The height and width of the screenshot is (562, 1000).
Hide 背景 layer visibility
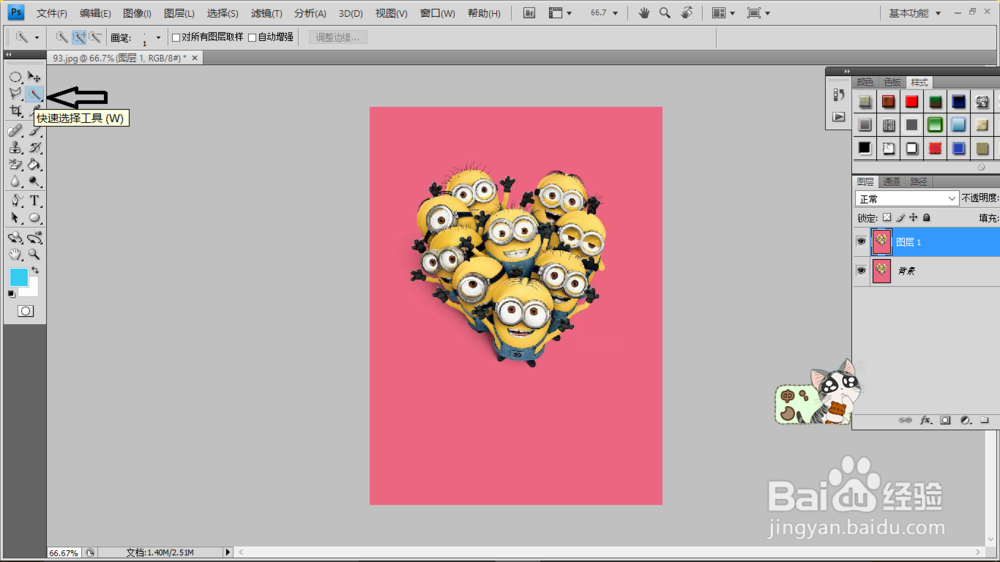pos(861,271)
